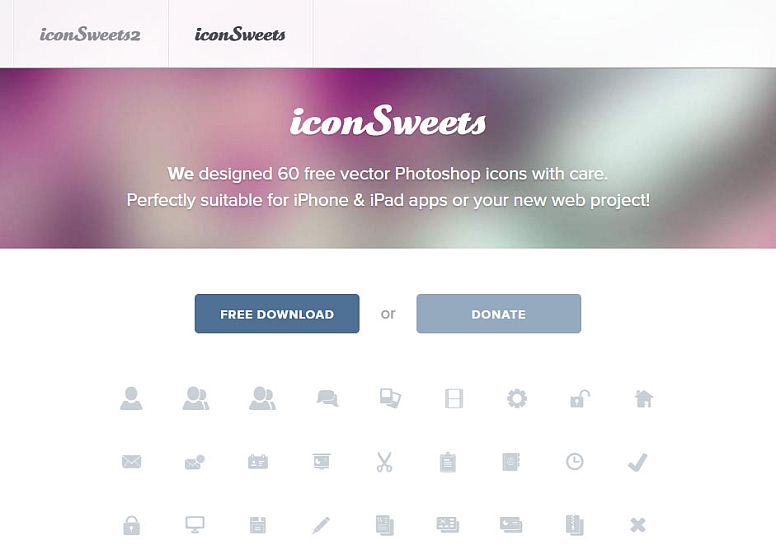This screenshot has width=776, height=554.
Task: Click the house home icon
Action: [x=643, y=398]
